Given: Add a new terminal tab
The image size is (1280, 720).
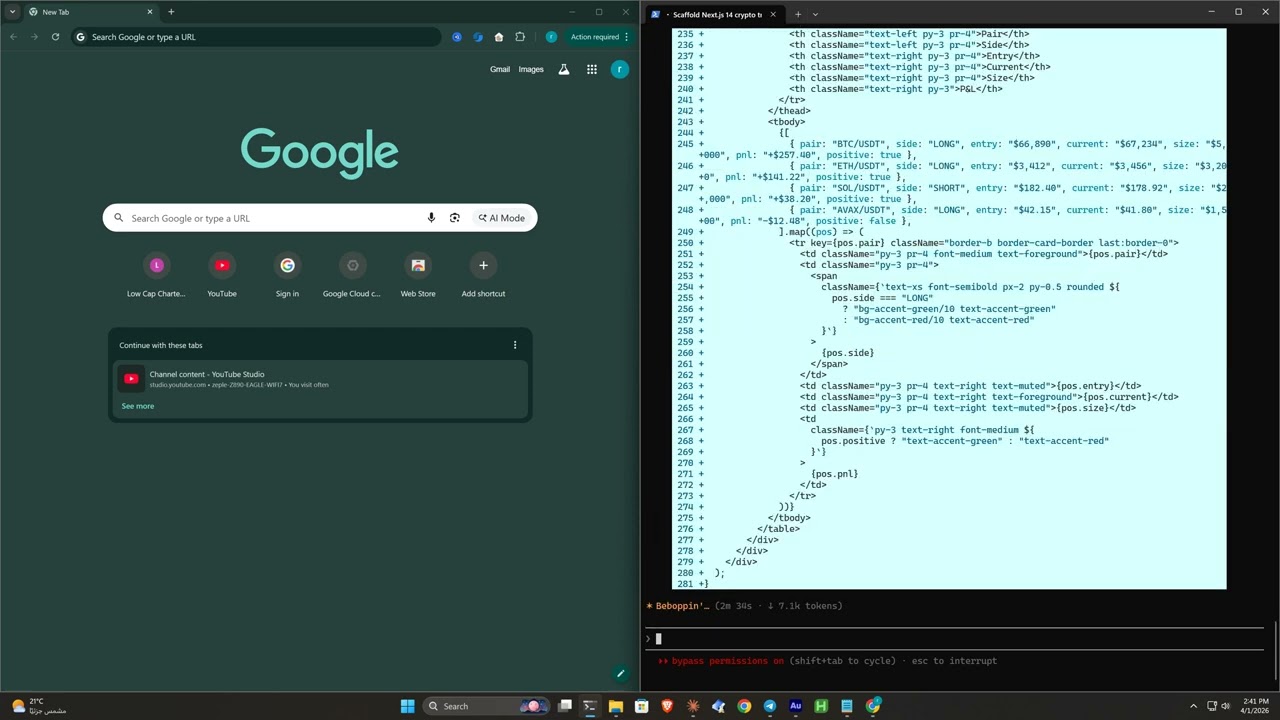Looking at the screenshot, I should (797, 14).
